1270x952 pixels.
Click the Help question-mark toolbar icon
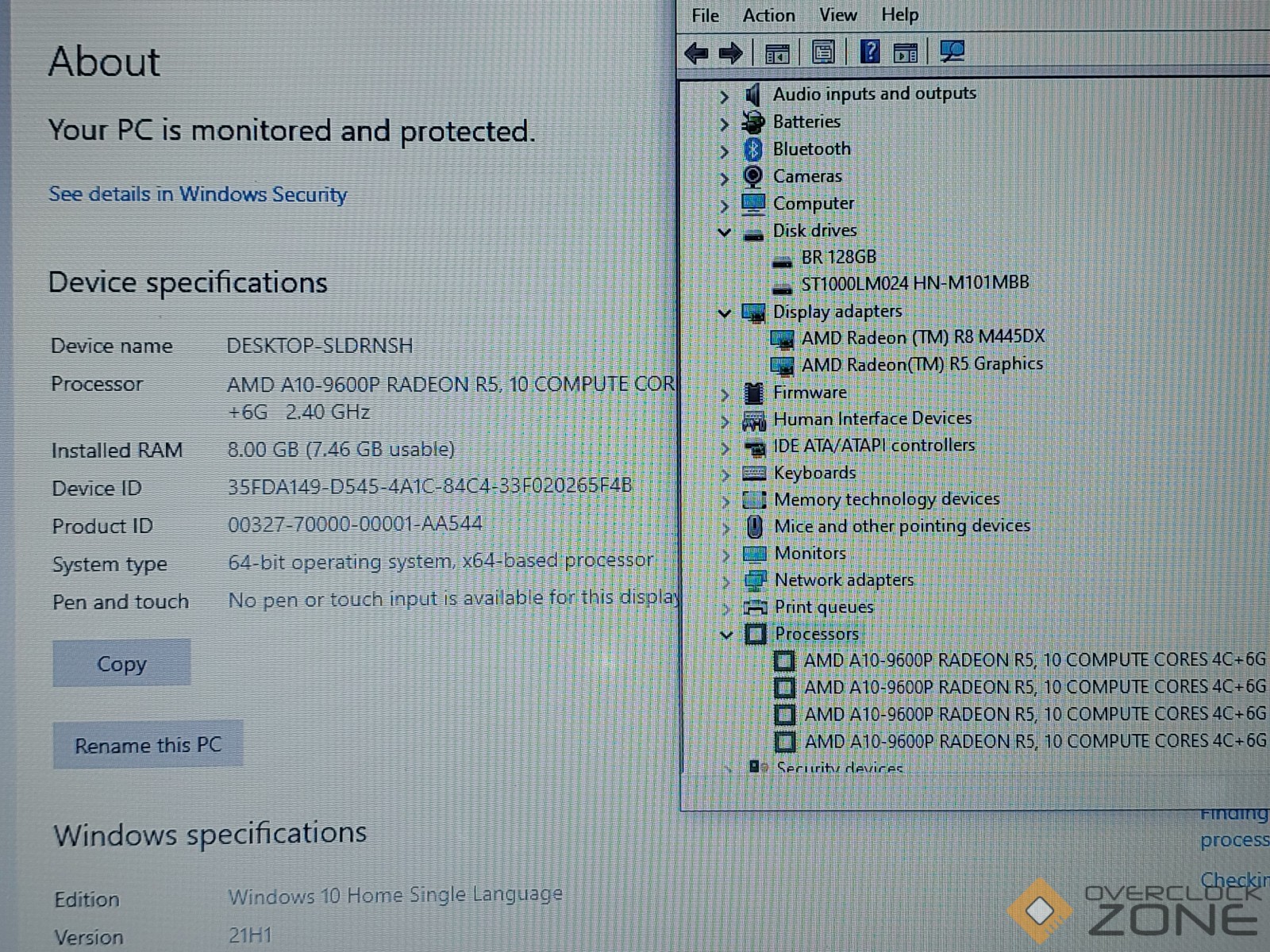[870, 52]
